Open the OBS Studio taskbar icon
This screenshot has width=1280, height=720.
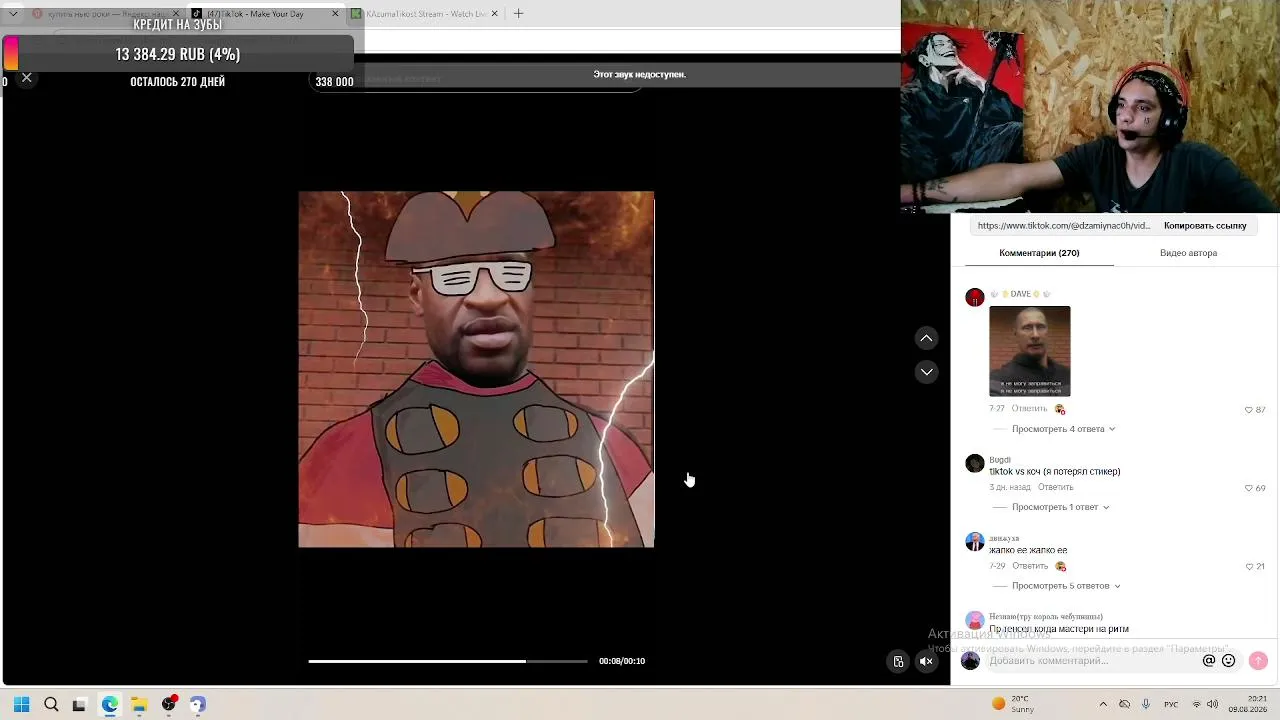(x=169, y=704)
